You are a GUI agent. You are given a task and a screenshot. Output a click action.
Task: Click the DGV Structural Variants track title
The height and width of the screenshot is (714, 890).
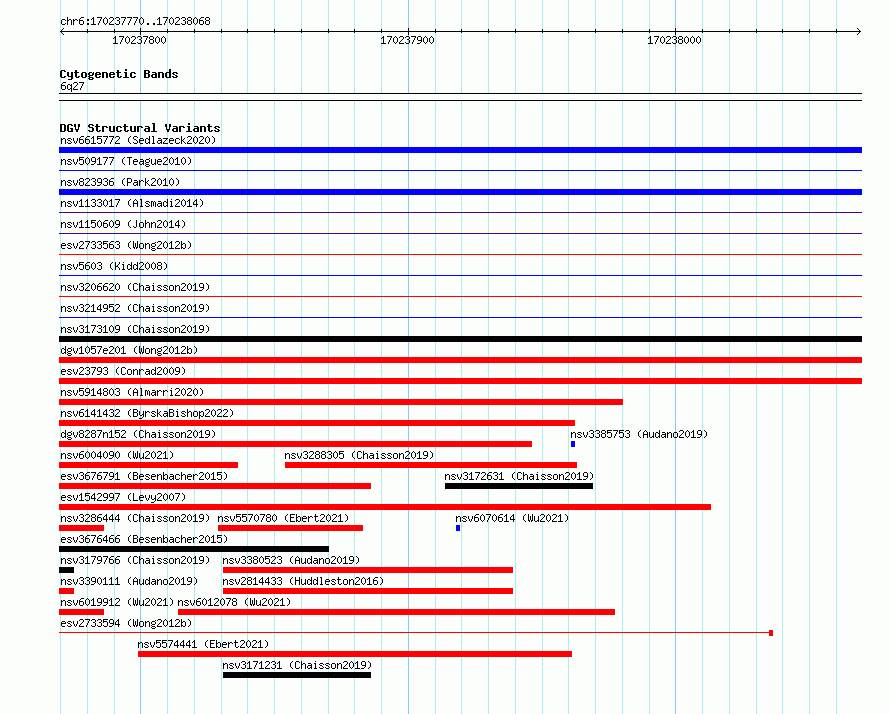pyautogui.click(x=140, y=128)
